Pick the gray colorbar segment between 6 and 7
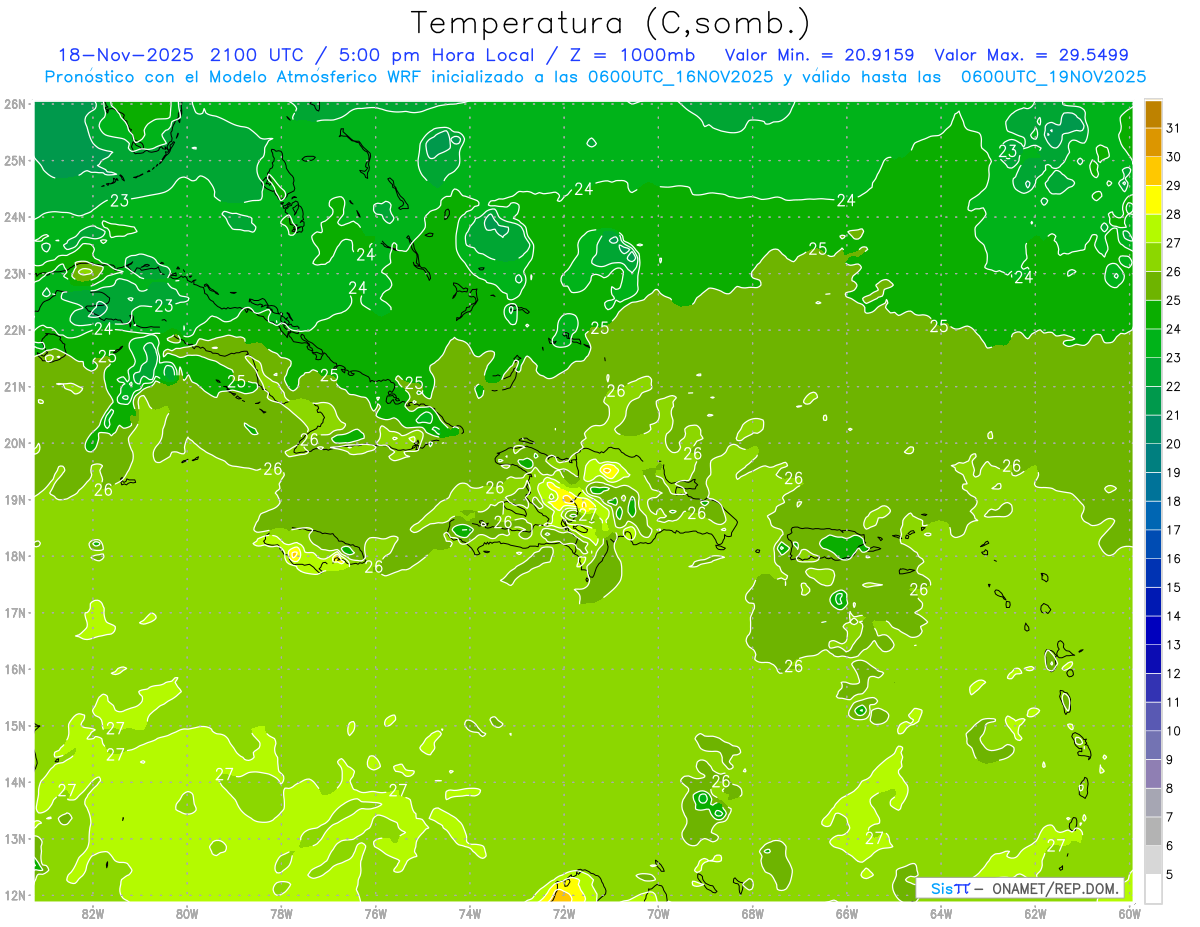This screenshot has height=927, width=1200. coord(1154,832)
